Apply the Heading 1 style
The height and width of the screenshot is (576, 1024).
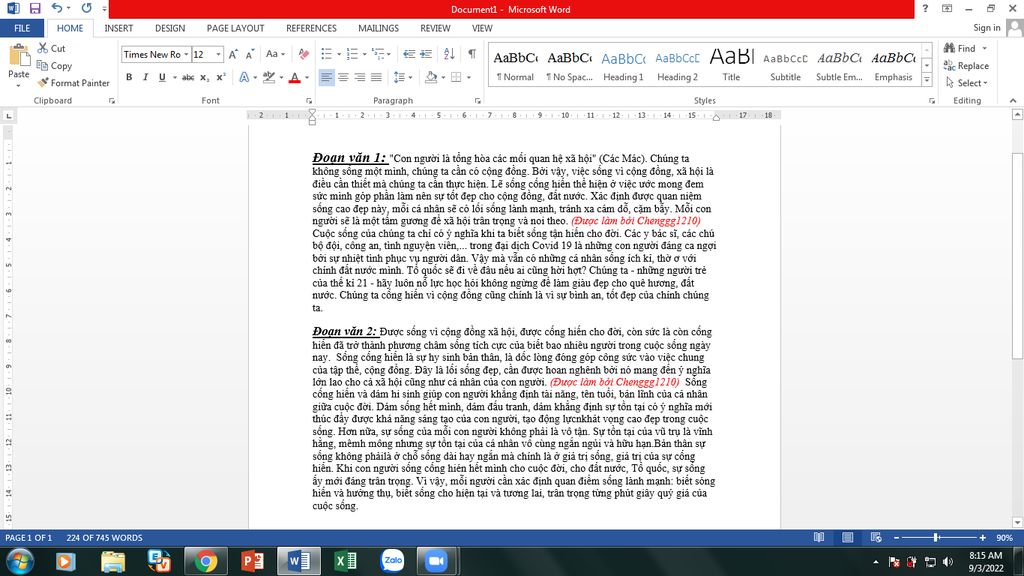tap(623, 65)
